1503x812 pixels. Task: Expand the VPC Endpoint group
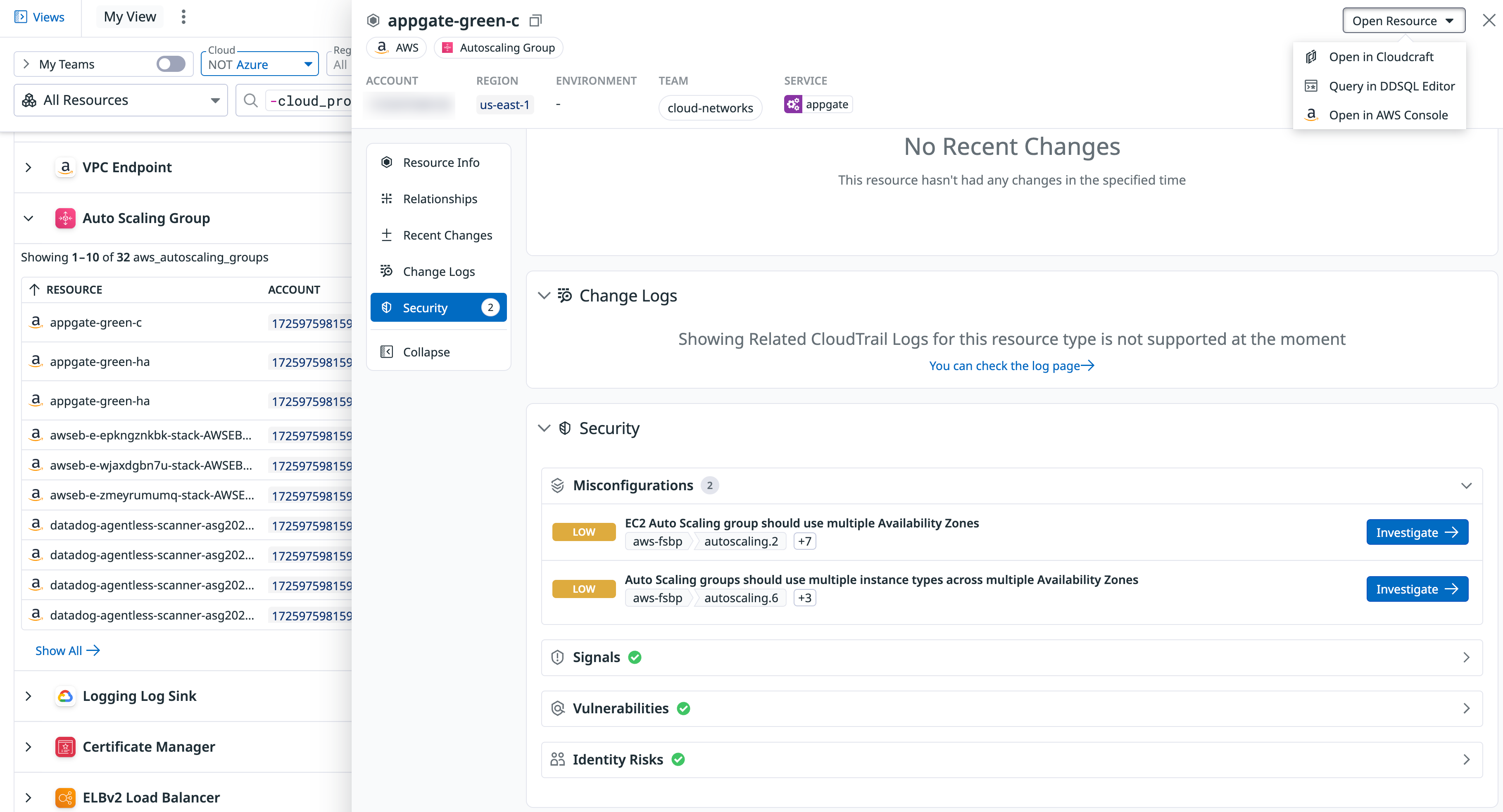point(28,167)
